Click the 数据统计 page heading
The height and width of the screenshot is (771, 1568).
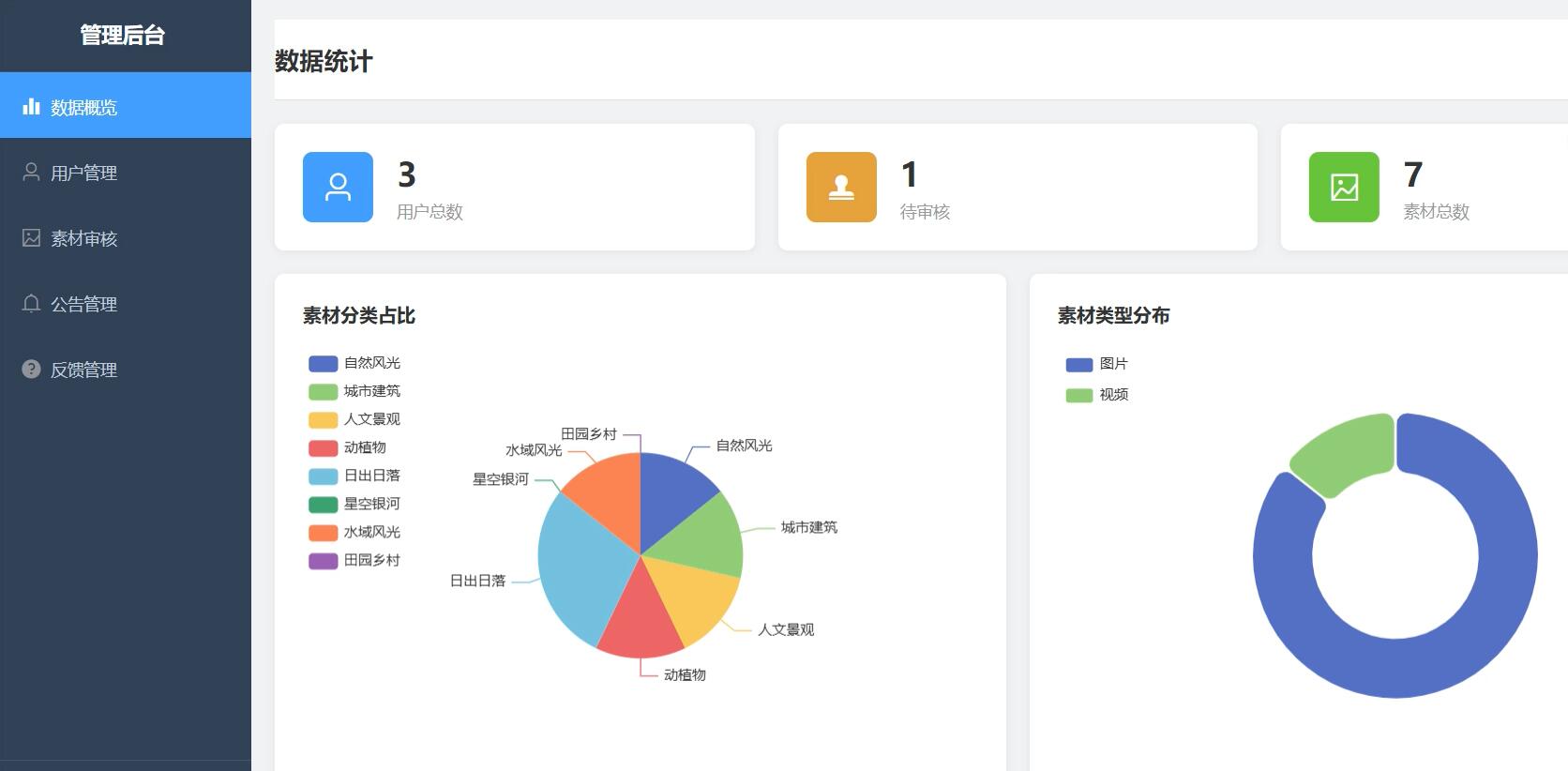324,62
